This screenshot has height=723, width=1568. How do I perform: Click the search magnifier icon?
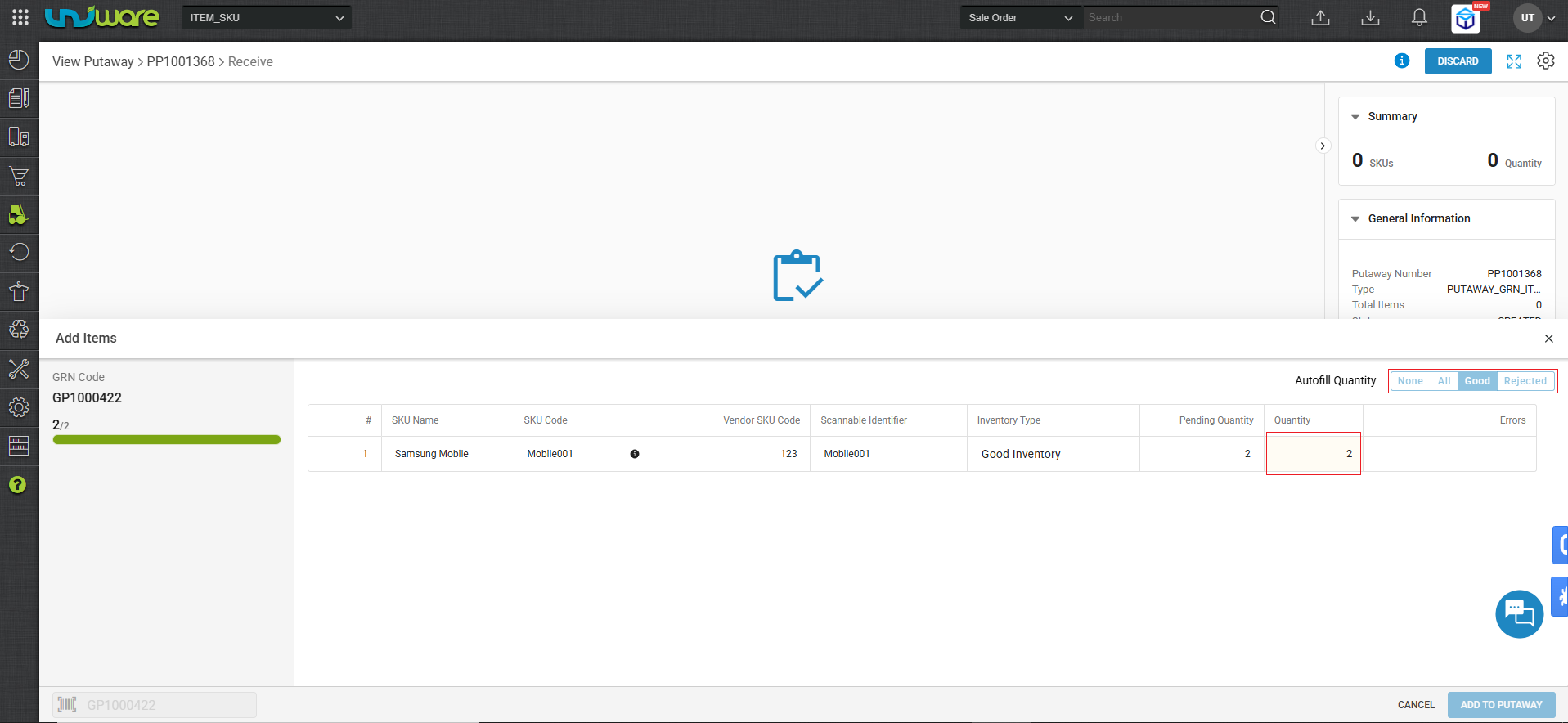tap(1268, 17)
